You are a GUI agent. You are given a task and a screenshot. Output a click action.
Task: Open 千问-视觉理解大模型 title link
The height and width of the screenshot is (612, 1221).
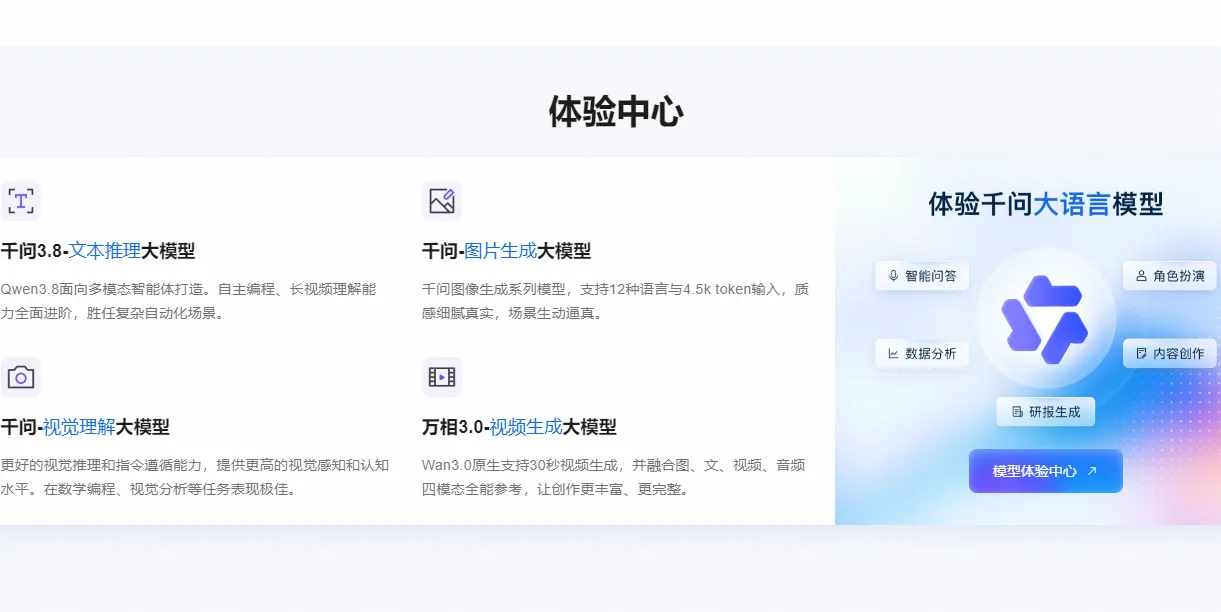[x=85, y=427]
